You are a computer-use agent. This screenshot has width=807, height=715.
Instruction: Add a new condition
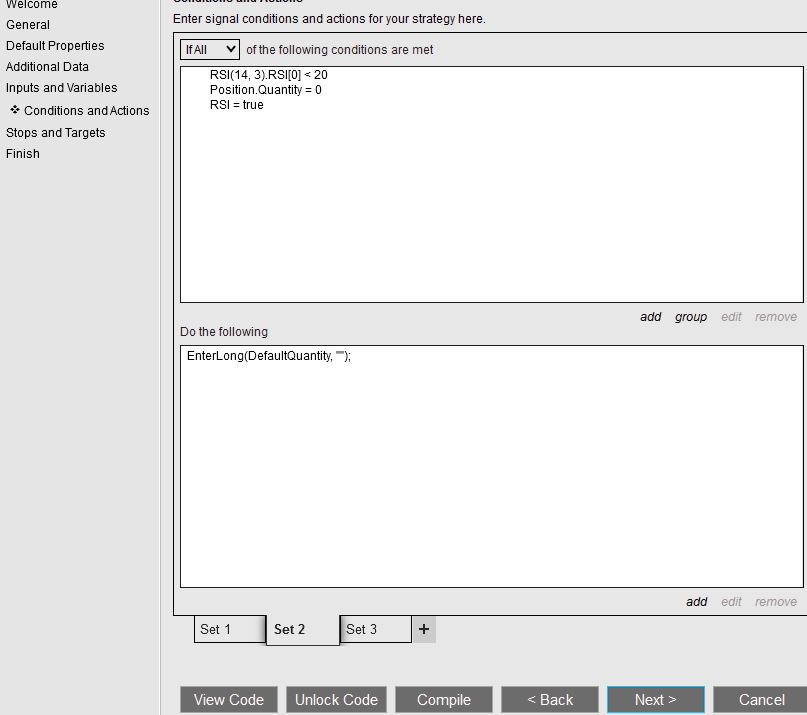click(x=651, y=317)
